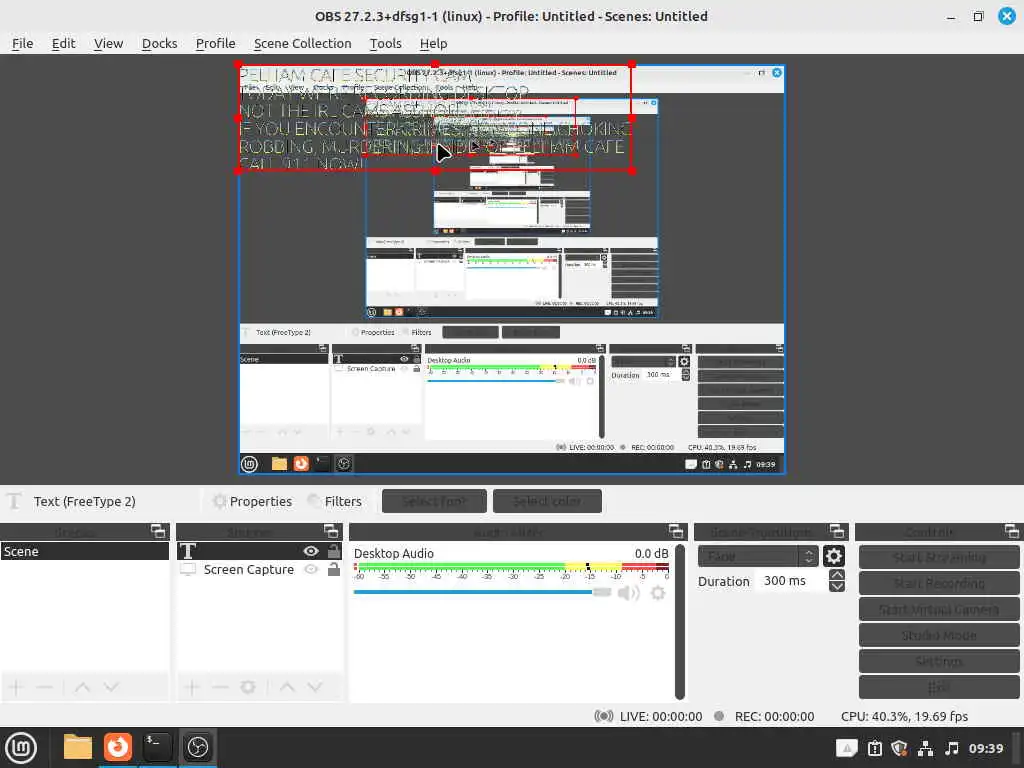Open Properties for the text source
Image resolution: width=1024 pixels, height=768 pixels.
tap(253, 502)
